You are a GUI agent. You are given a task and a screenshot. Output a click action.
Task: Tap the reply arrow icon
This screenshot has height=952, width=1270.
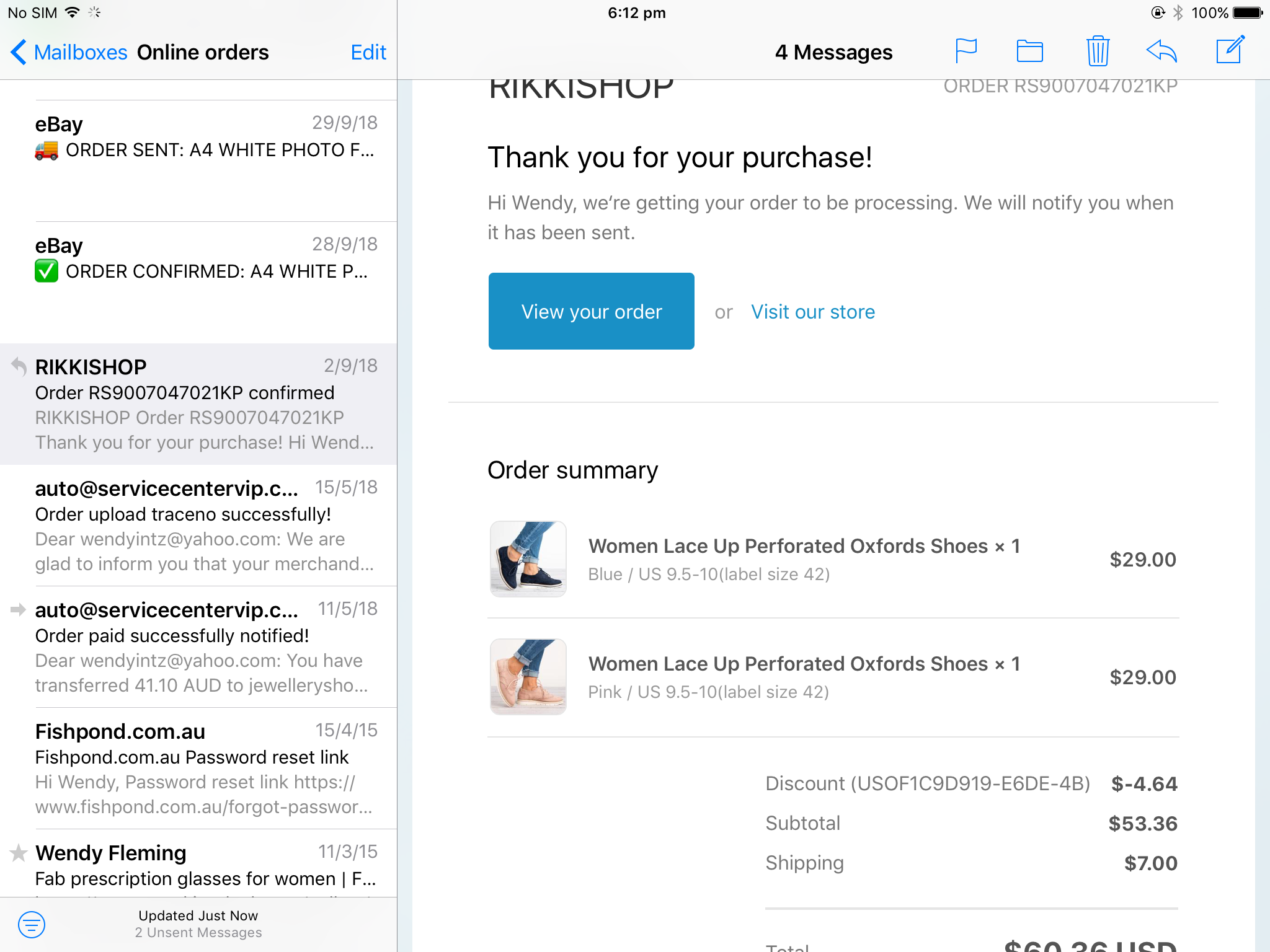(1161, 51)
